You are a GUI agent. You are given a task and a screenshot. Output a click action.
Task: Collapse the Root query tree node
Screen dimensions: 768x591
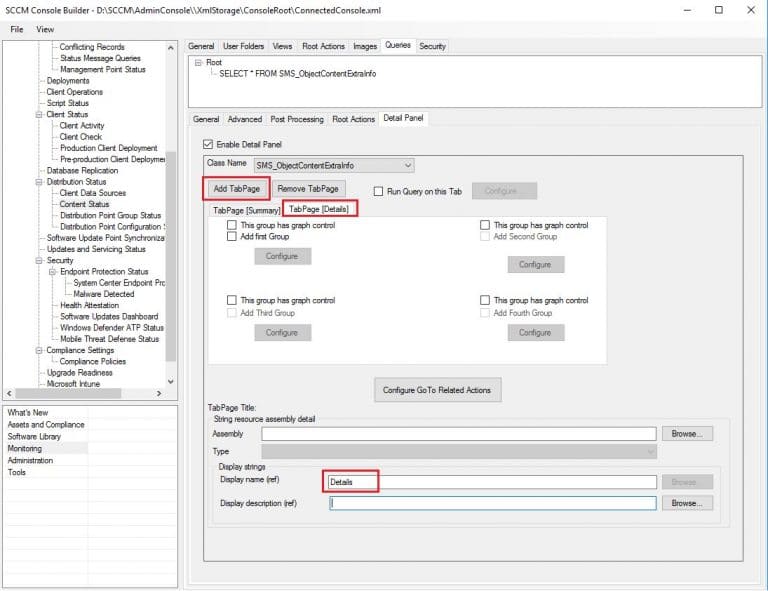197,62
